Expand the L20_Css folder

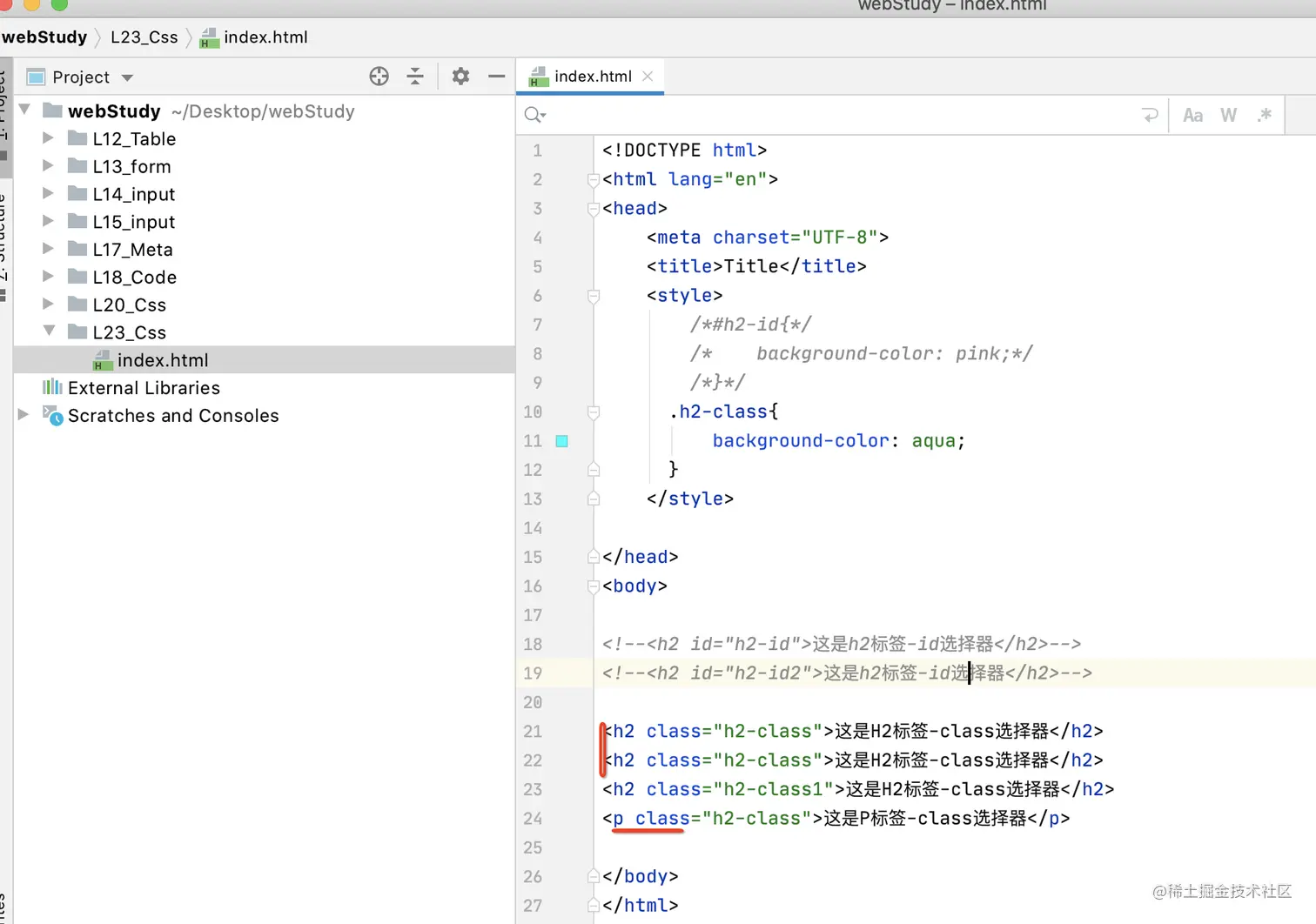coord(49,305)
